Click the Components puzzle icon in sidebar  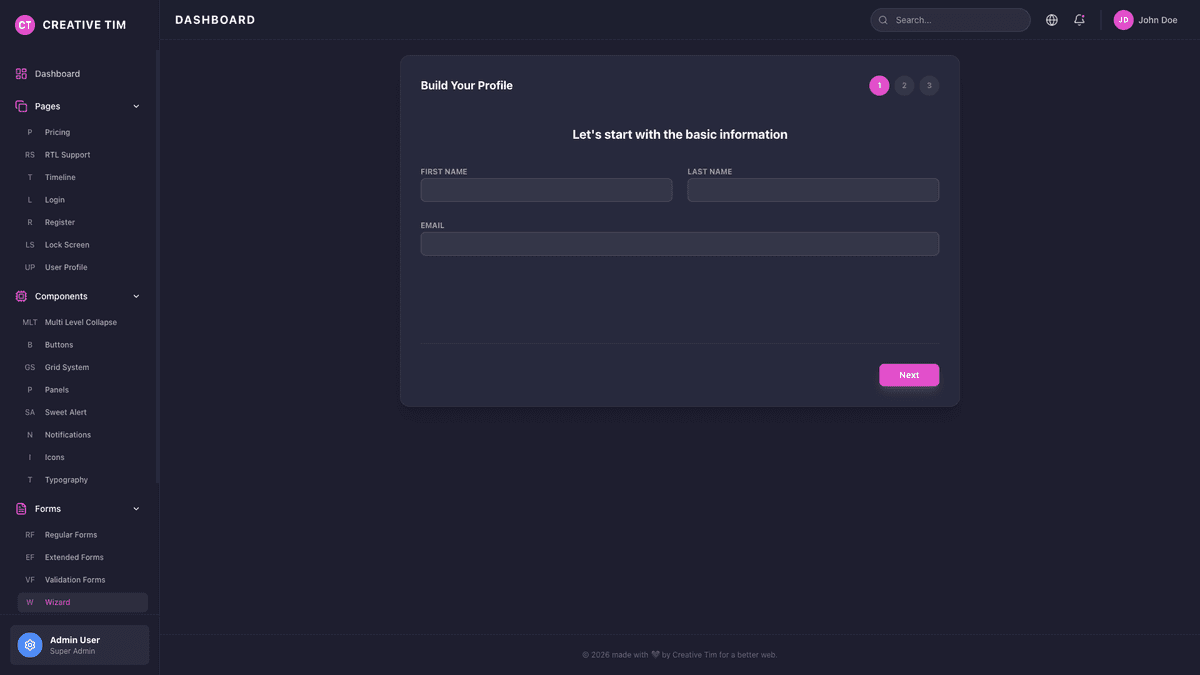coord(19,296)
